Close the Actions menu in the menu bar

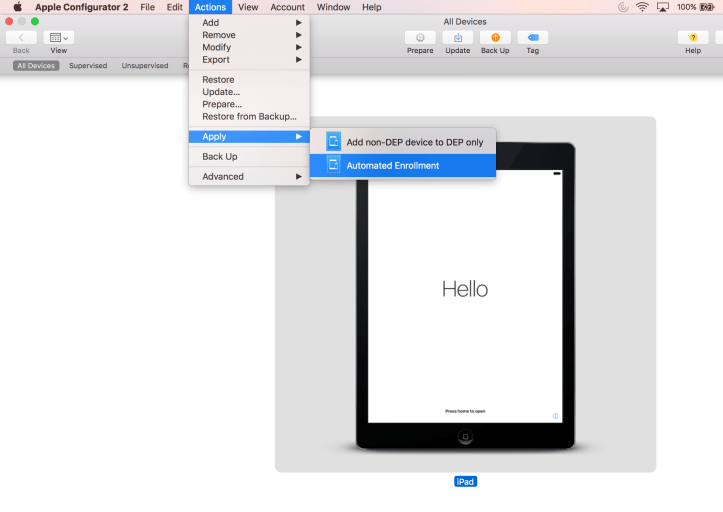tap(210, 7)
